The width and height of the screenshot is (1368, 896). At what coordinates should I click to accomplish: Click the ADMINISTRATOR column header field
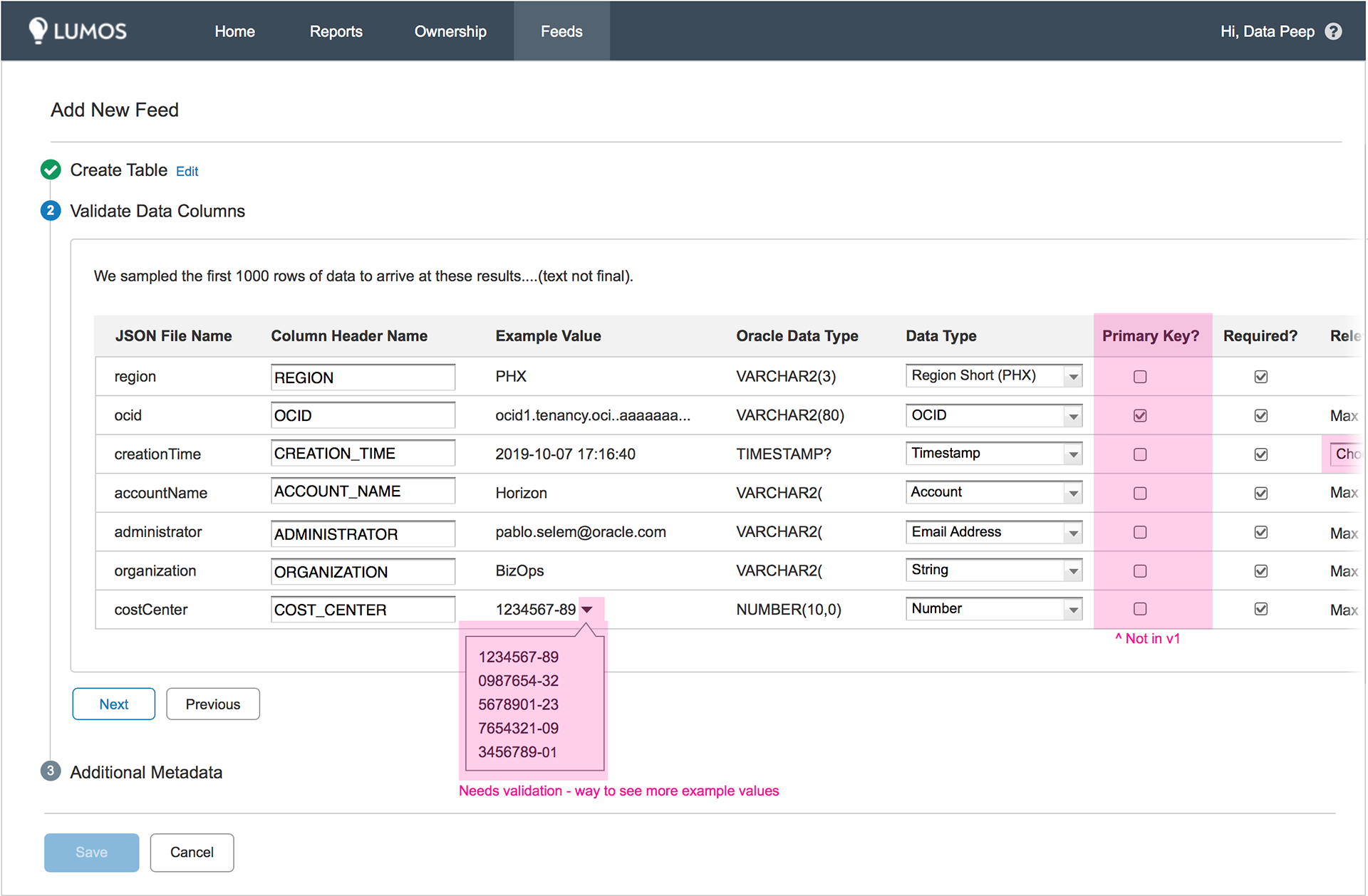[x=363, y=533]
